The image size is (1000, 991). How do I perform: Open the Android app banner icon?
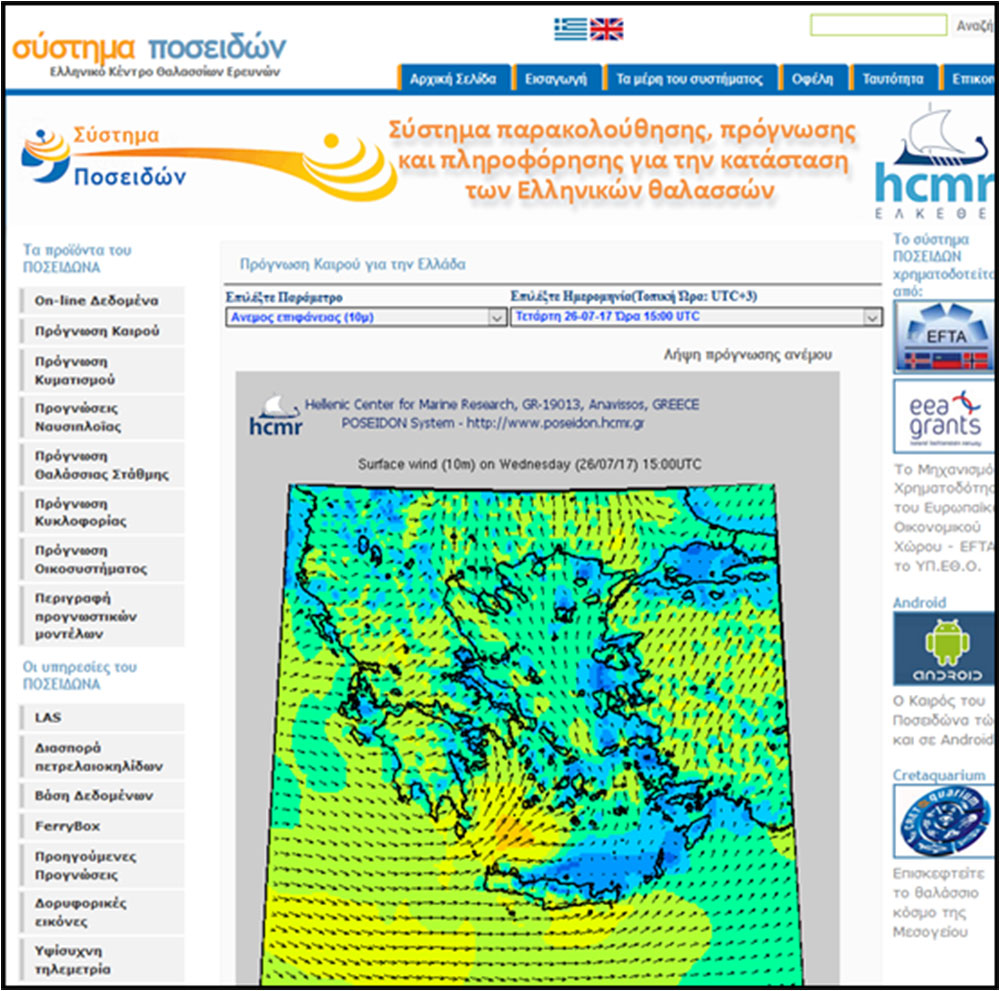coord(945,649)
